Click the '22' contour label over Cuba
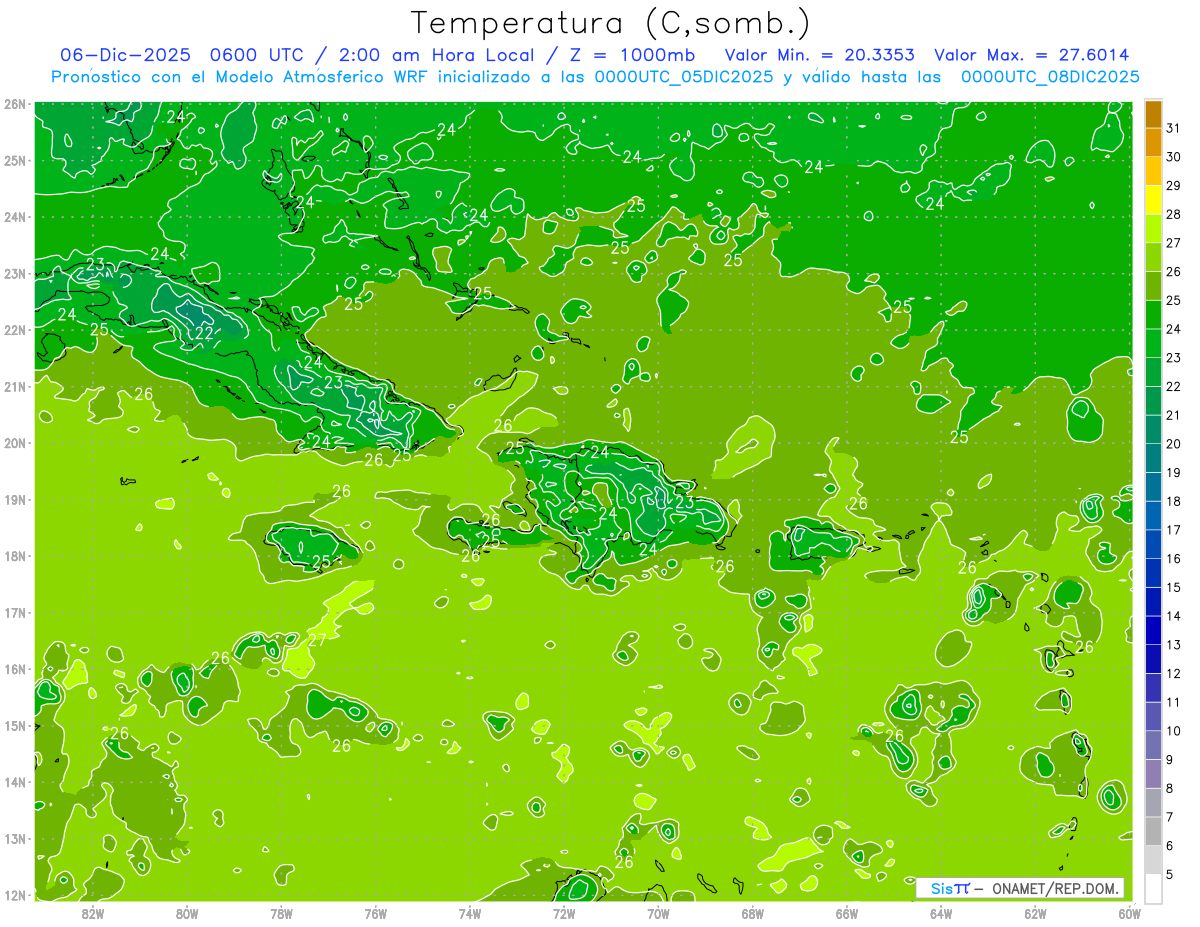 pos(203,334)
